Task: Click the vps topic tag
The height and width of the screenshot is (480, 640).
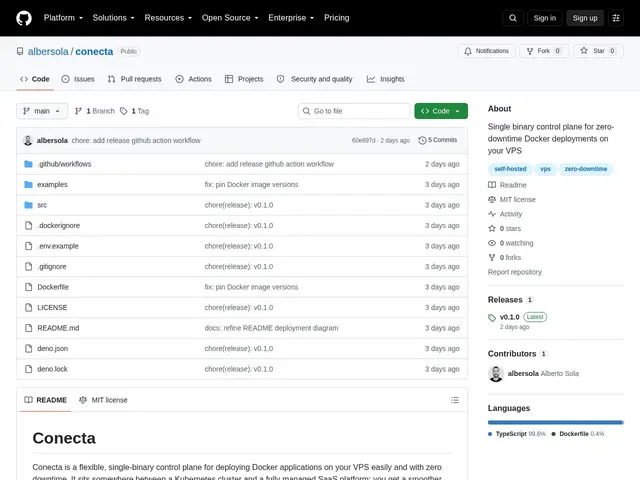Action: pos(545,169)
